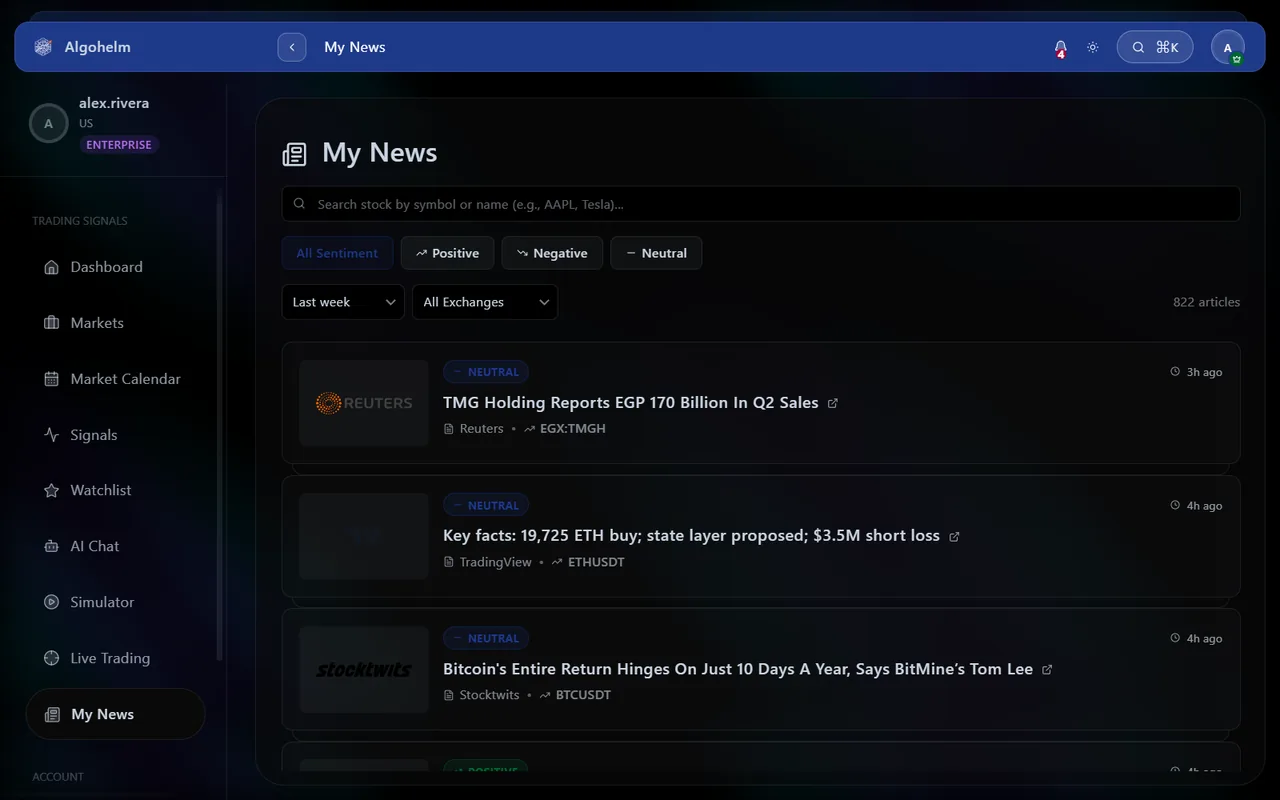Screen dimensions: 1280x800
Task: Open command search ⌘K button
Action: pyautogui.click(x=1155, y=47)
